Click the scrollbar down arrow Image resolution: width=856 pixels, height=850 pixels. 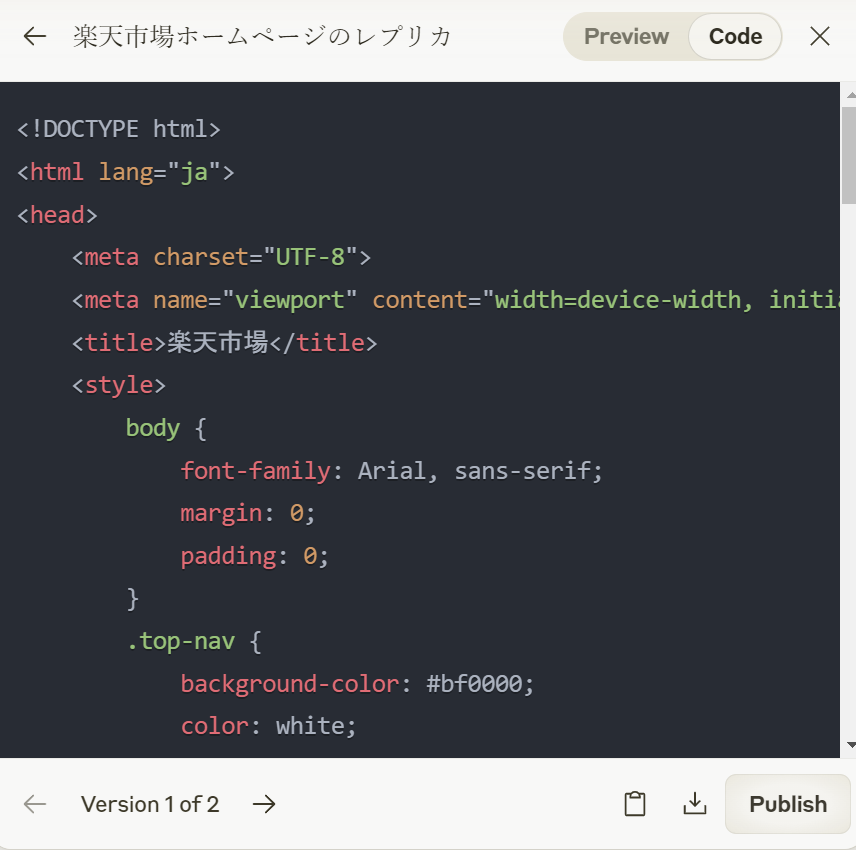tap(850, 745)
